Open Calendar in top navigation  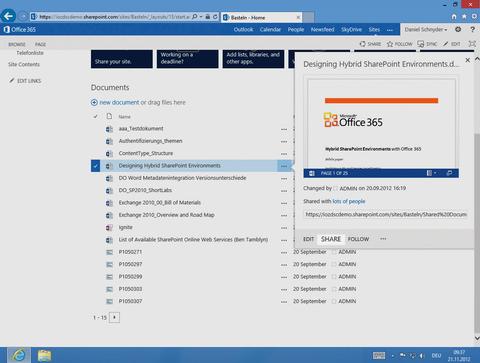pyautogui.click(x=270, y=29)
